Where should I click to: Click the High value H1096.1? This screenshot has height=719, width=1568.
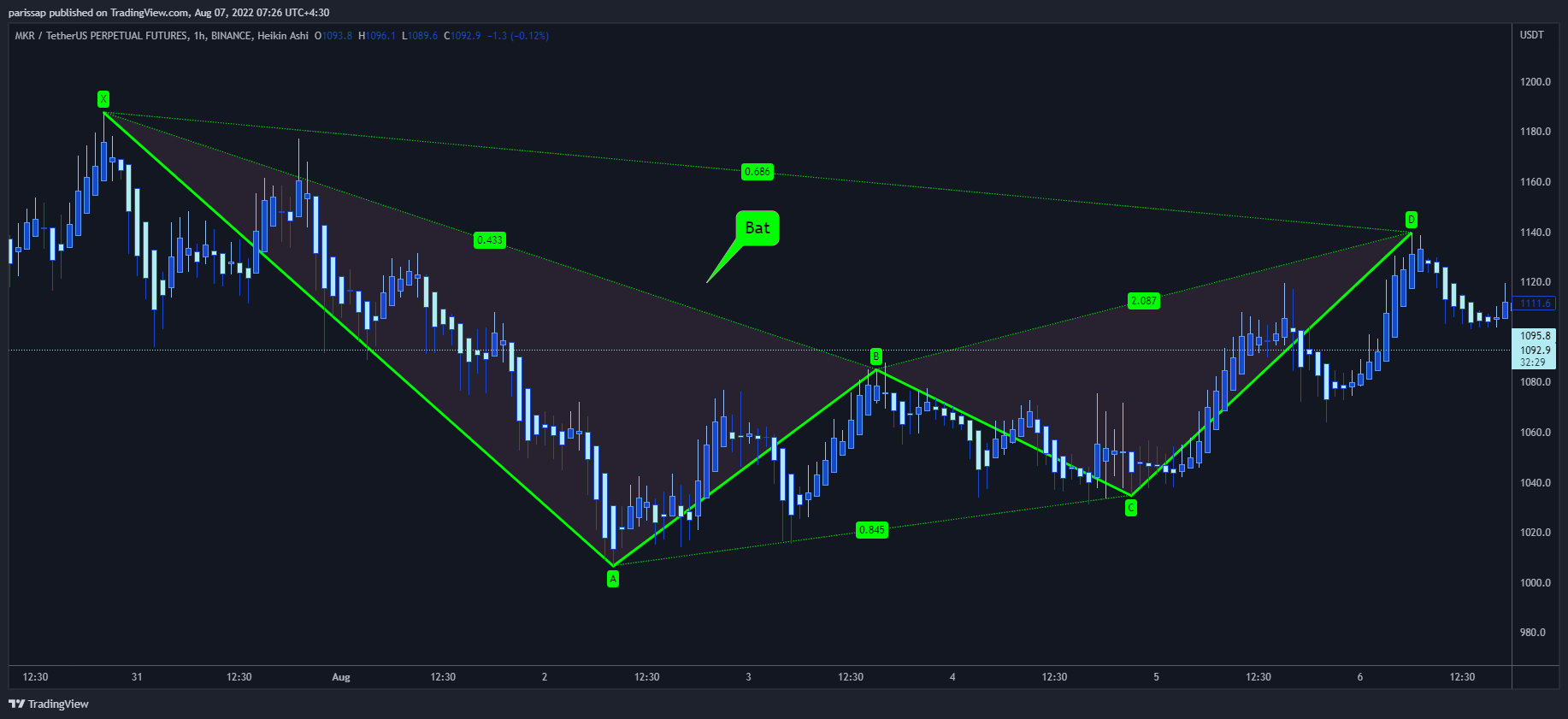point(377,36)
